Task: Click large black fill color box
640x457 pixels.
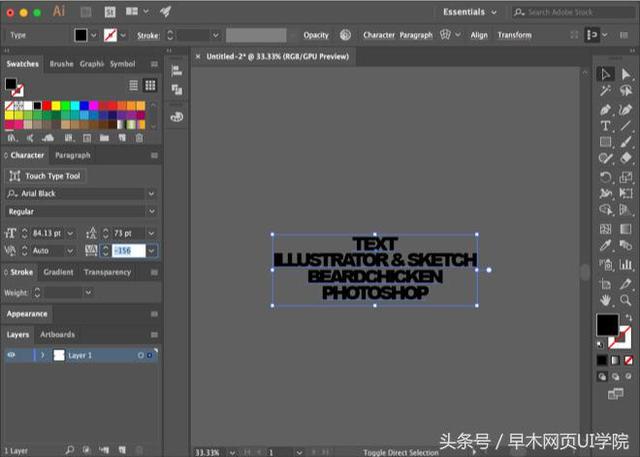Action: coord(607,325)
